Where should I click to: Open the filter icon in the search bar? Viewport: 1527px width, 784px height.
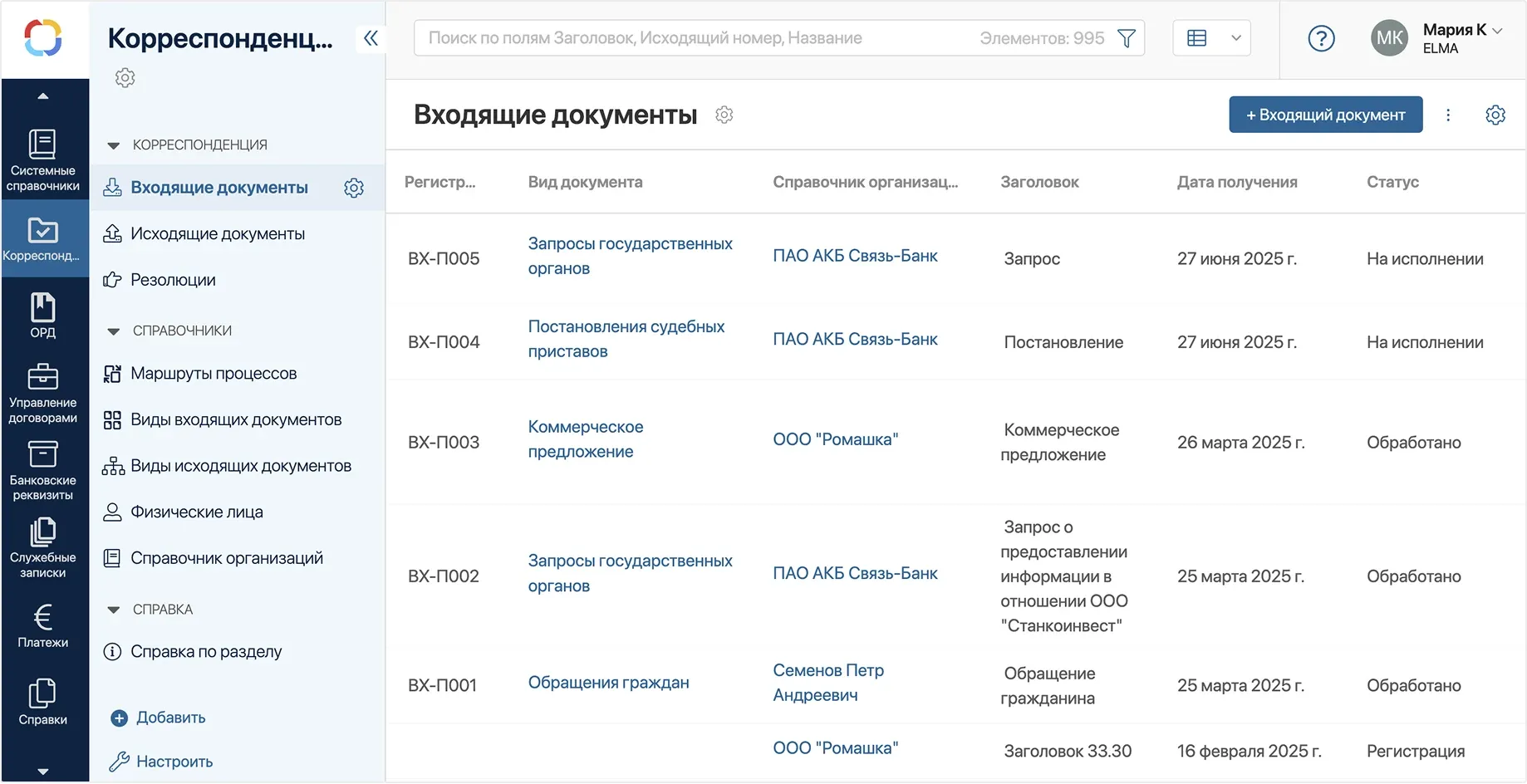click(x=1127, y=37)
